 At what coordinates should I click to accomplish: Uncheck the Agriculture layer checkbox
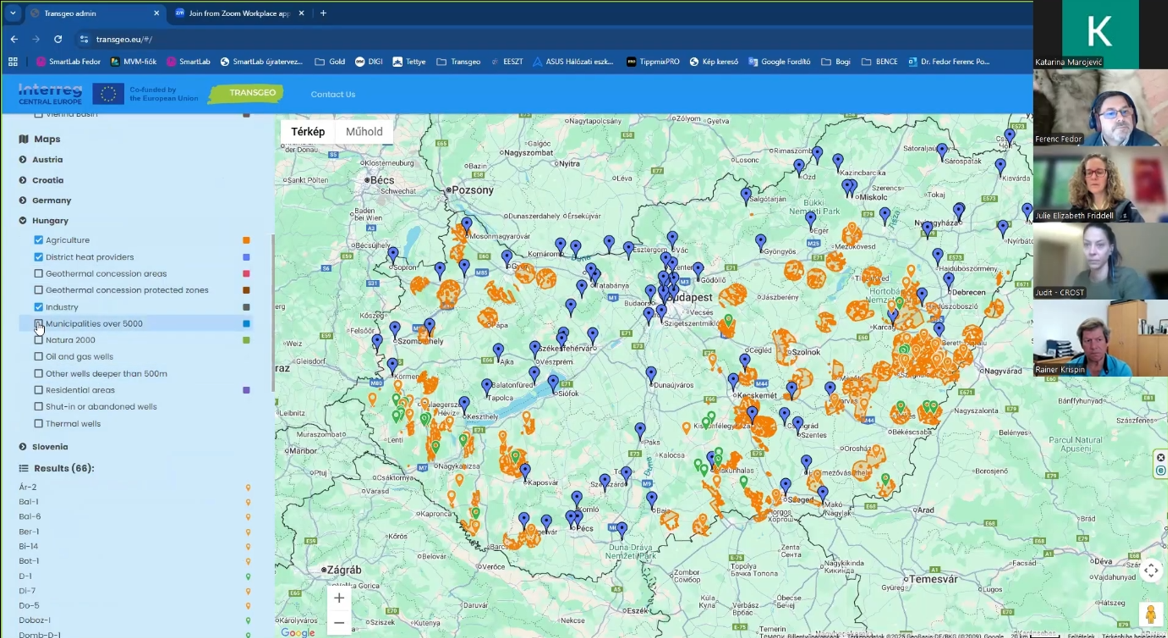39,240
